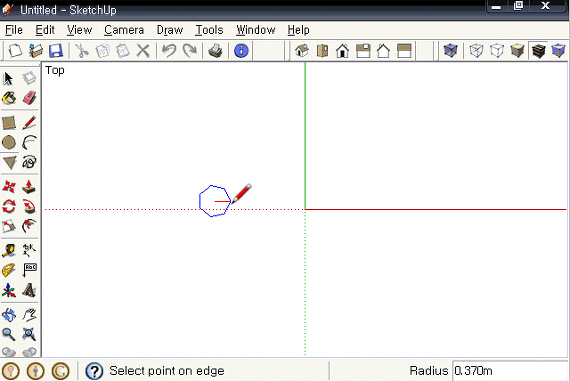Save the model with the floppy disk icon

(x=56, y=51)
